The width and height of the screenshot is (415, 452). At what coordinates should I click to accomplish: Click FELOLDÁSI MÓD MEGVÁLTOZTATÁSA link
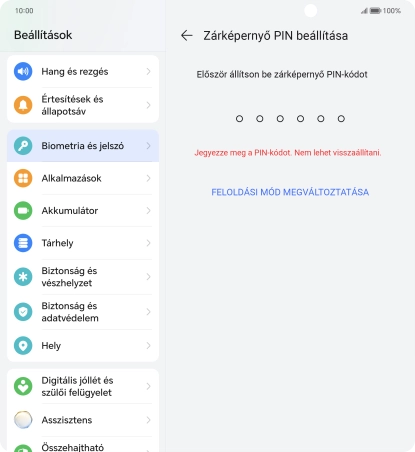click(x=290, y=192)
